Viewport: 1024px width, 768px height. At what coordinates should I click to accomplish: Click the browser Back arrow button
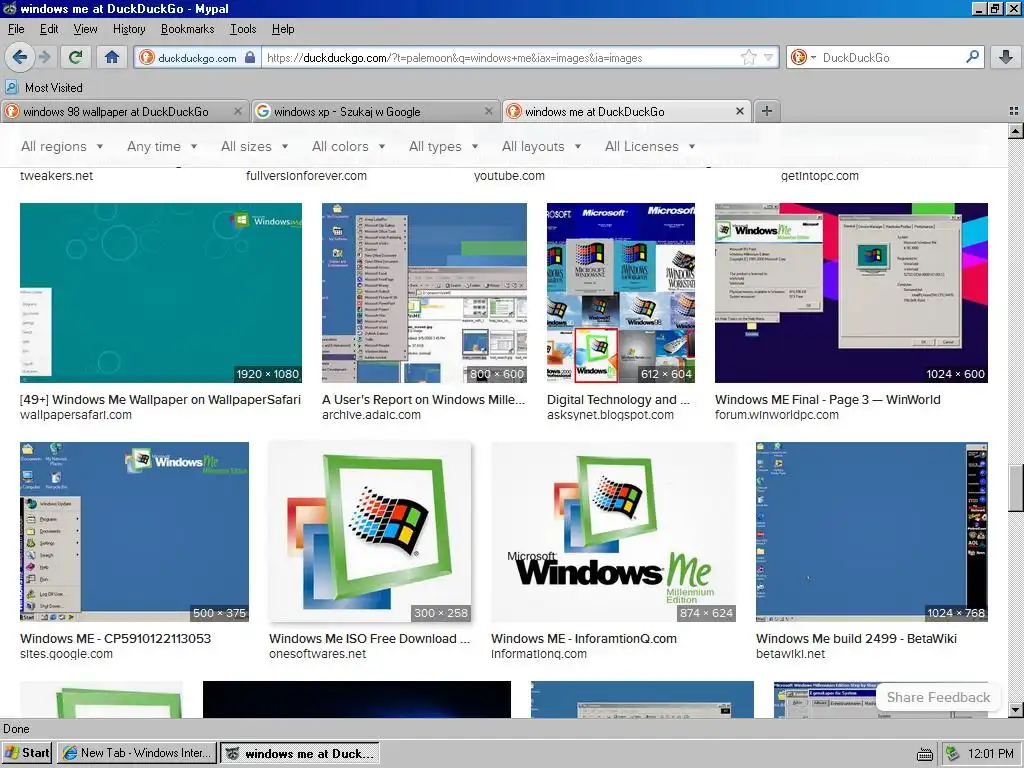coord(20,57)
